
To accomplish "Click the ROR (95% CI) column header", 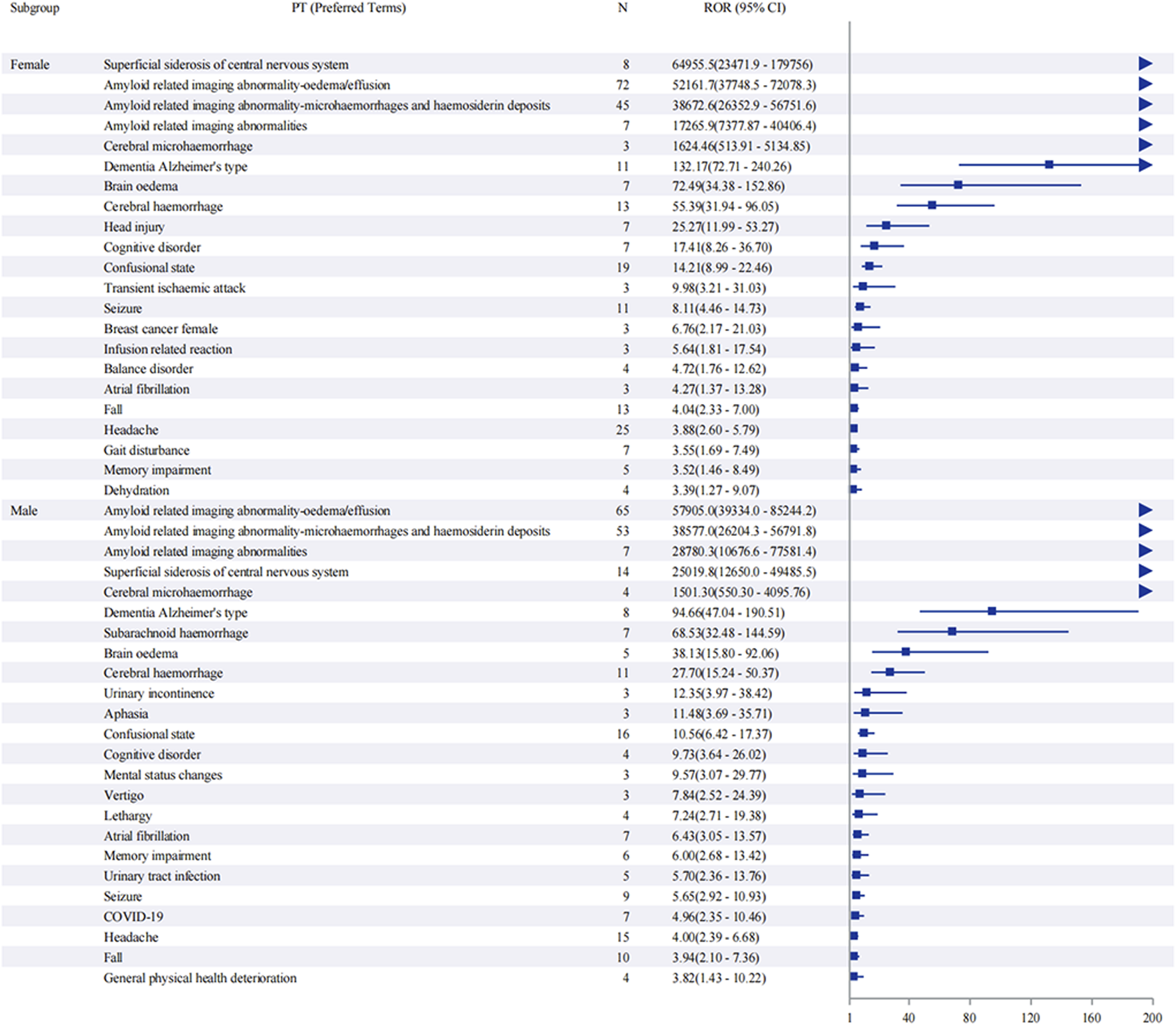I will click(745, 8).
